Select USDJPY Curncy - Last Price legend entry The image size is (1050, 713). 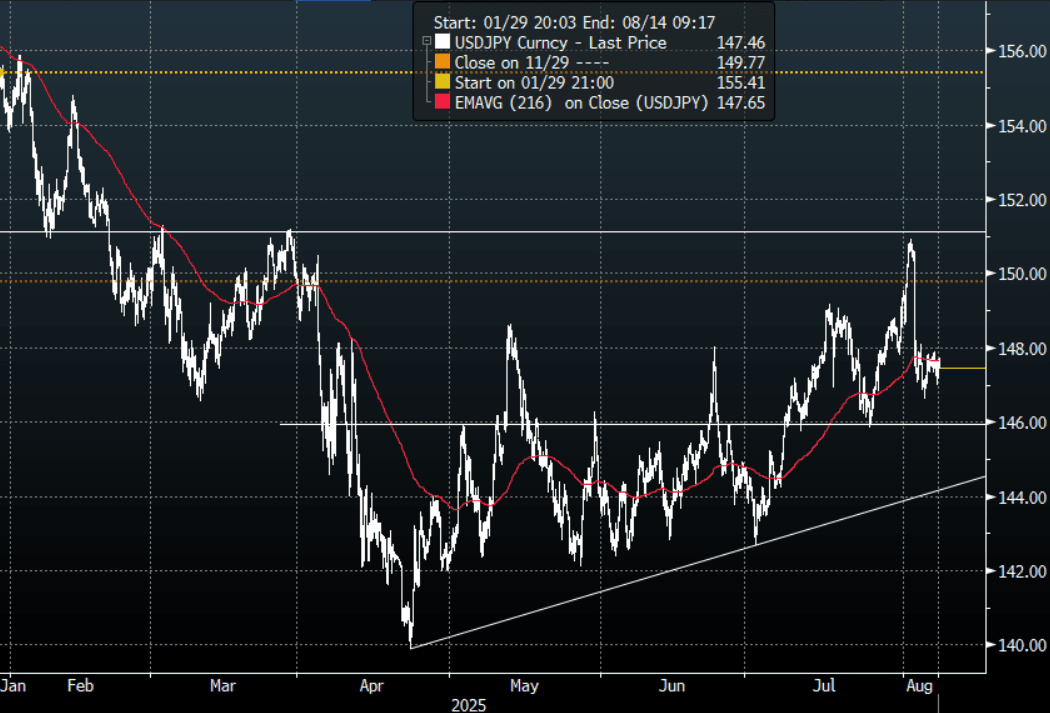pos(560,43)
